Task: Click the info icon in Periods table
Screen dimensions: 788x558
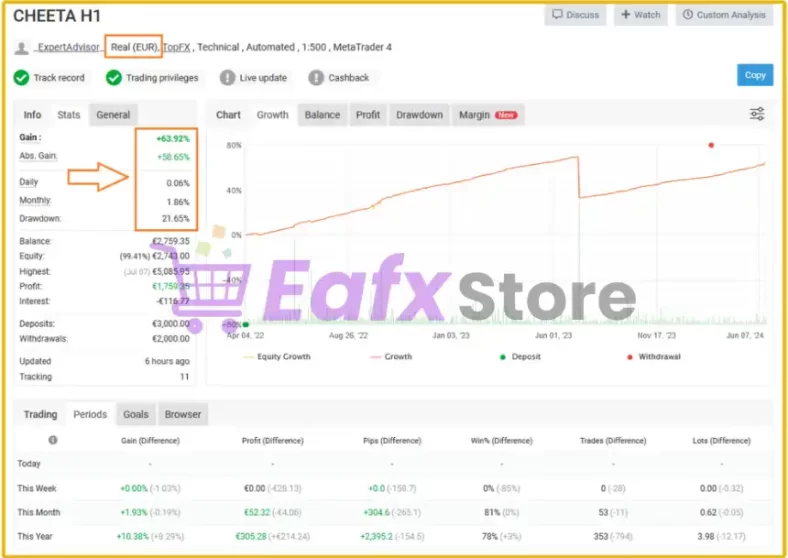Action: [53, 440]
